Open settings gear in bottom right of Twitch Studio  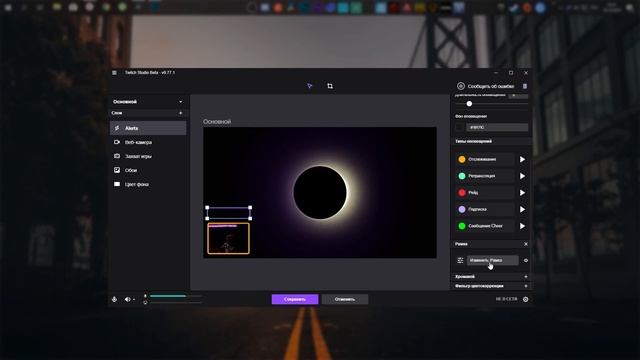tap(526, 299)
